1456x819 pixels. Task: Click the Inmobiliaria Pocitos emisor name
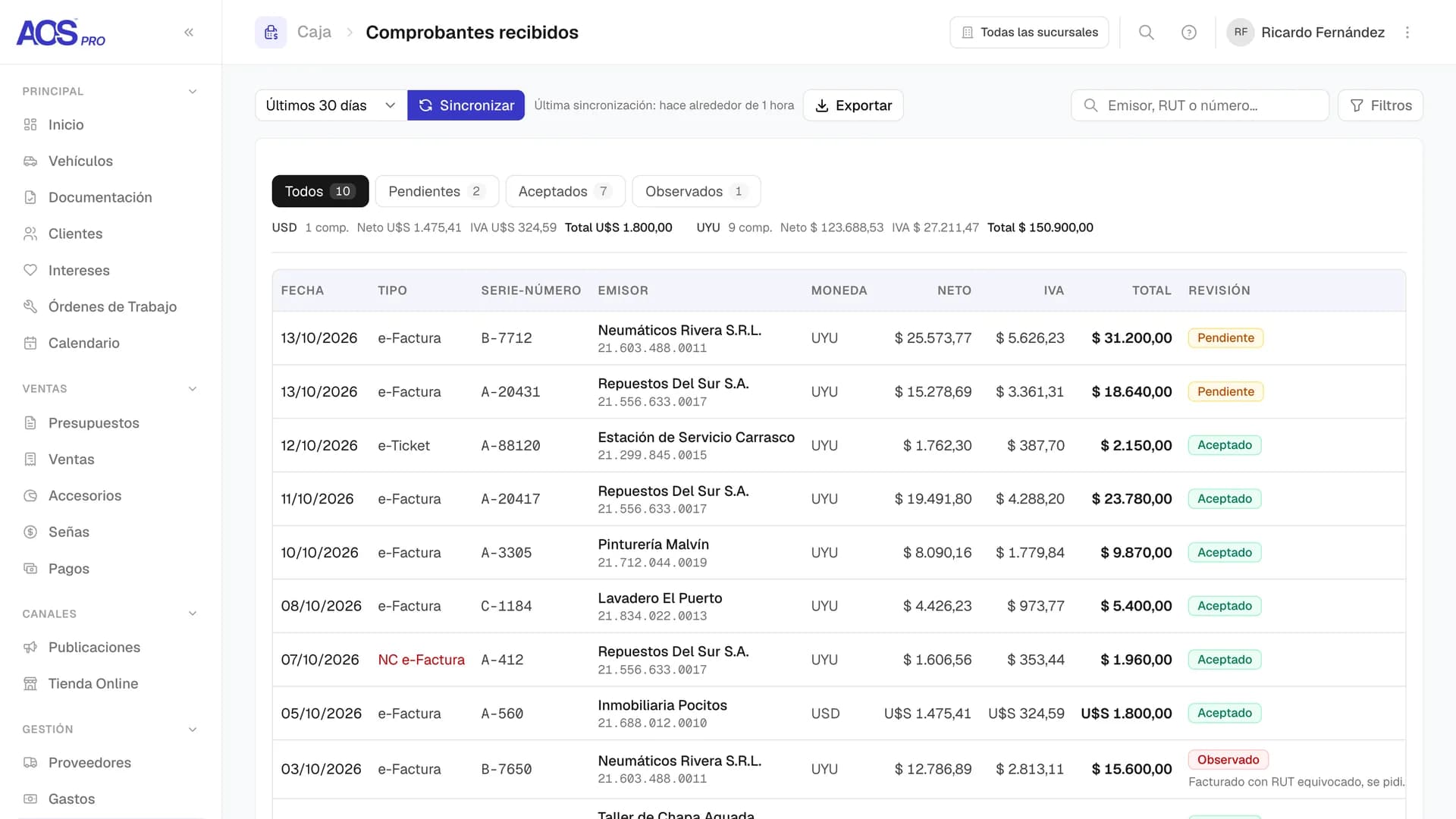pyautogui.click(x=662, y=705)
